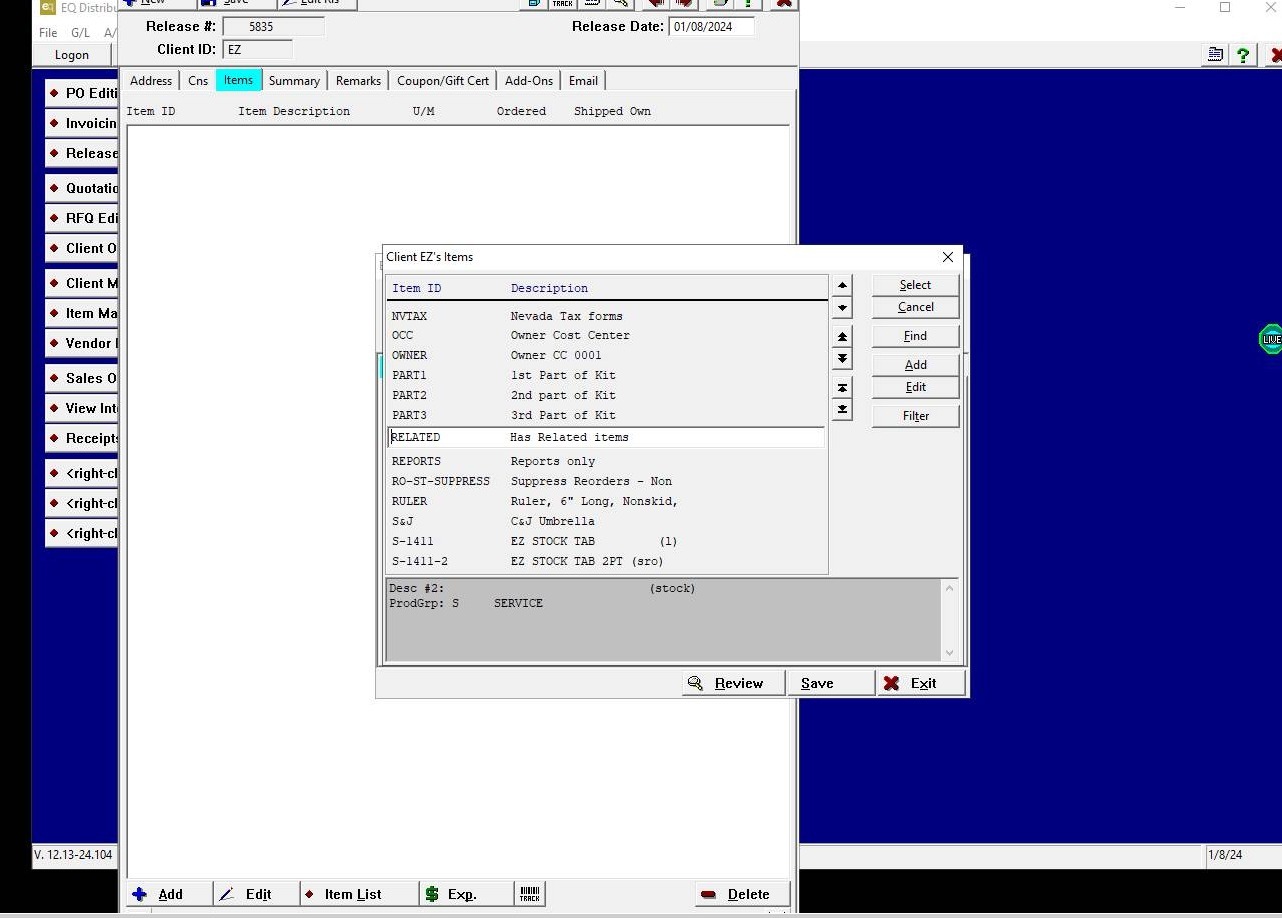Click Add in the Client EZ's Items dialog

point(915,365)
